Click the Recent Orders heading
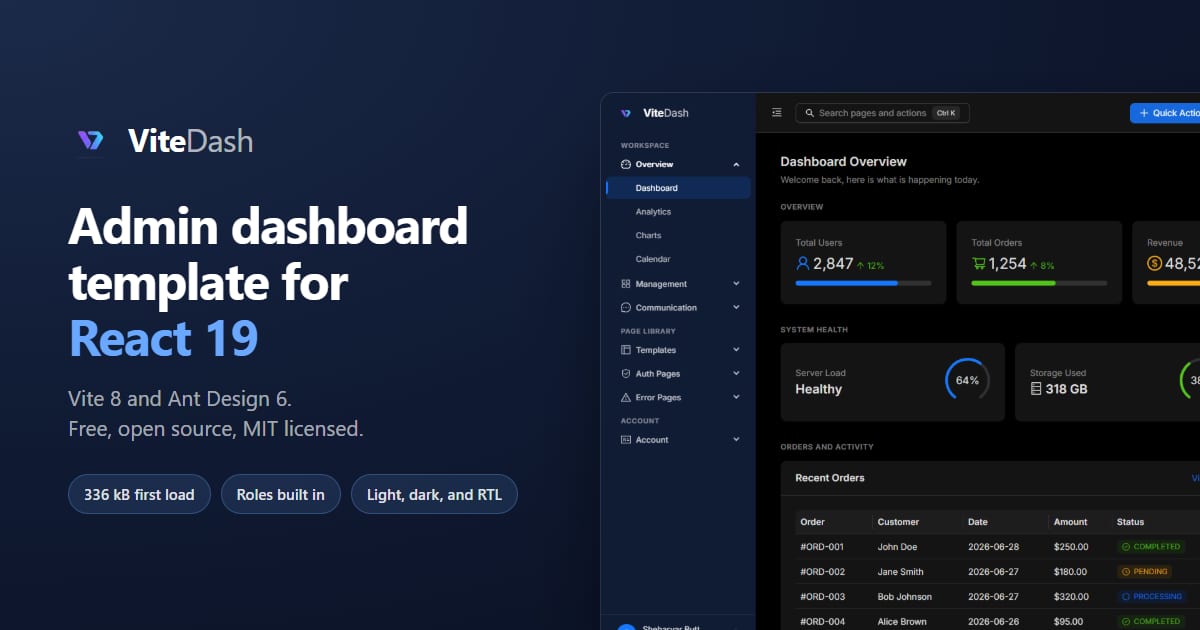The height and width of the screenshot is (630, 1200). click(830, 478)
